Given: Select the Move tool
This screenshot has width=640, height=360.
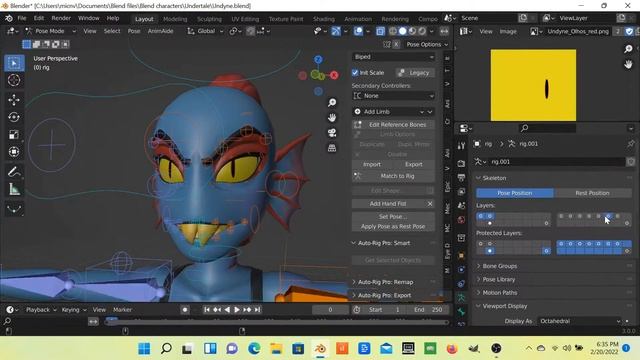Looking at the screenshot, I should coord(14,100).
